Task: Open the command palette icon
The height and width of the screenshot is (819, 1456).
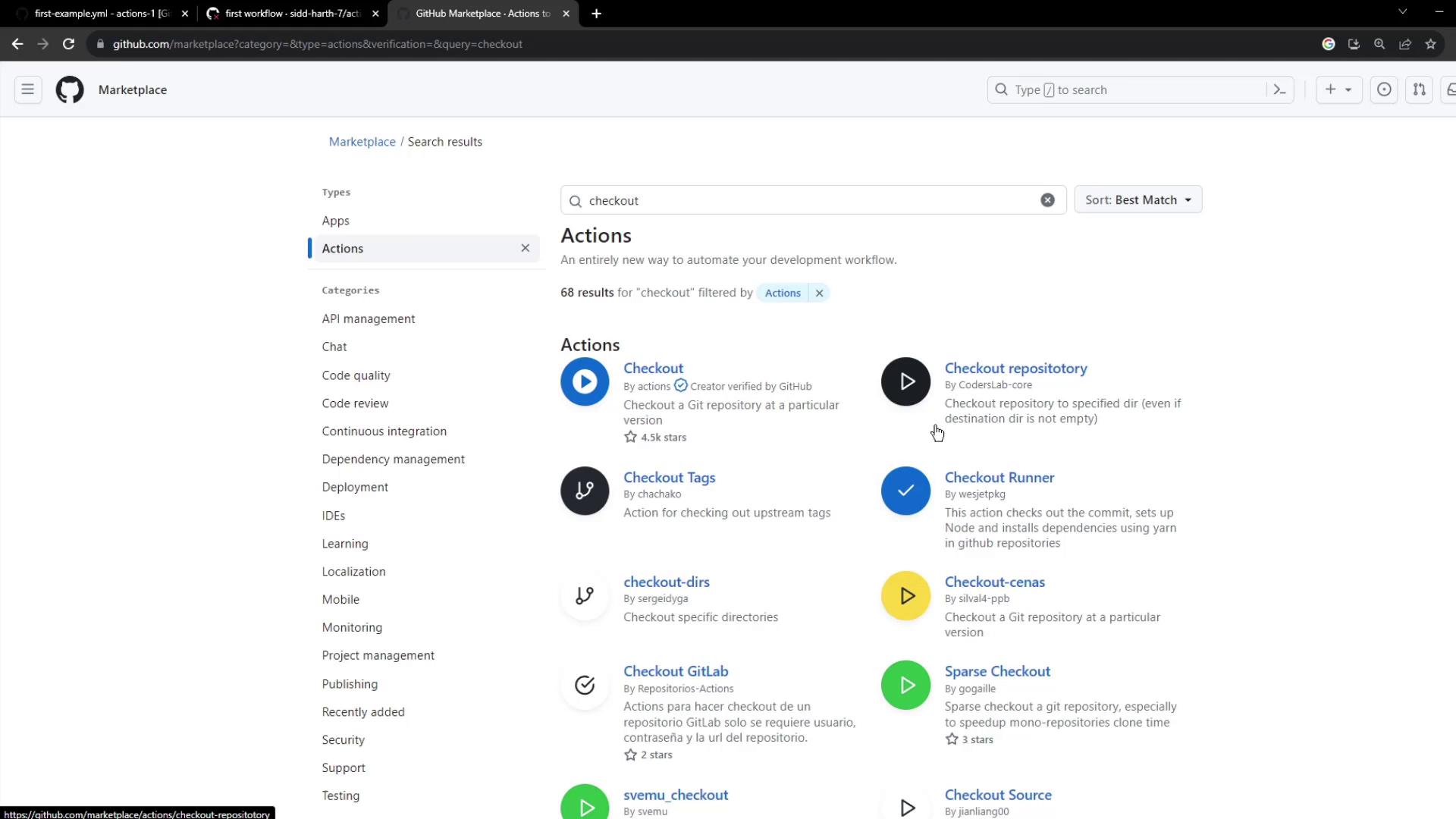Action: [x=1280, y=89]
